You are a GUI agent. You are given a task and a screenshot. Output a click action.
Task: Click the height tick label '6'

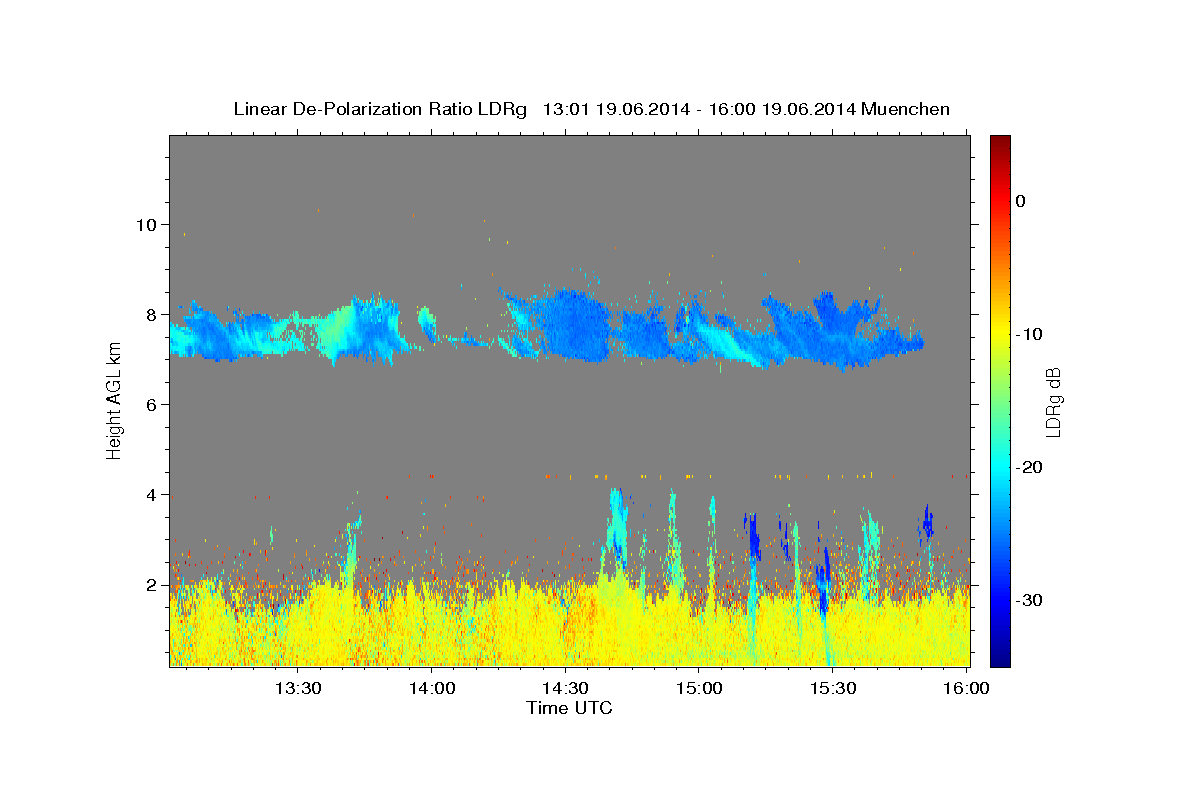click(x=151, y=404)
